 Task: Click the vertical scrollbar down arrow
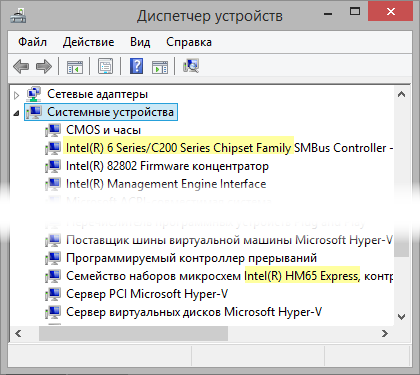(x=402, y=317)
